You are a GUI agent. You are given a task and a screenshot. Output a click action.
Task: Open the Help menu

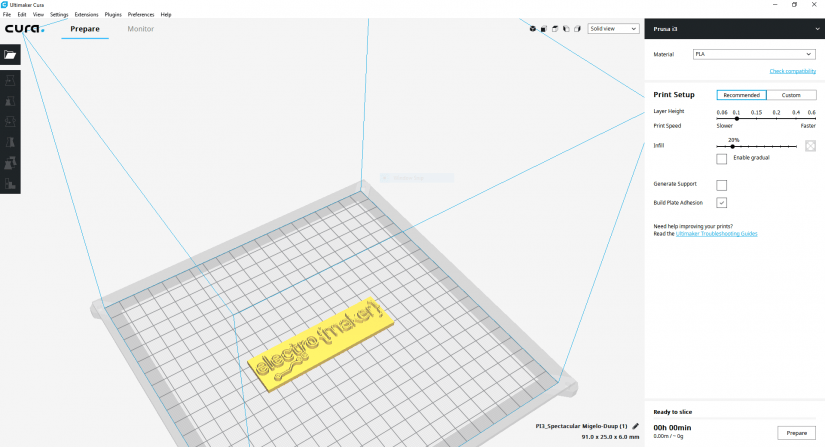tap(166, 15)
